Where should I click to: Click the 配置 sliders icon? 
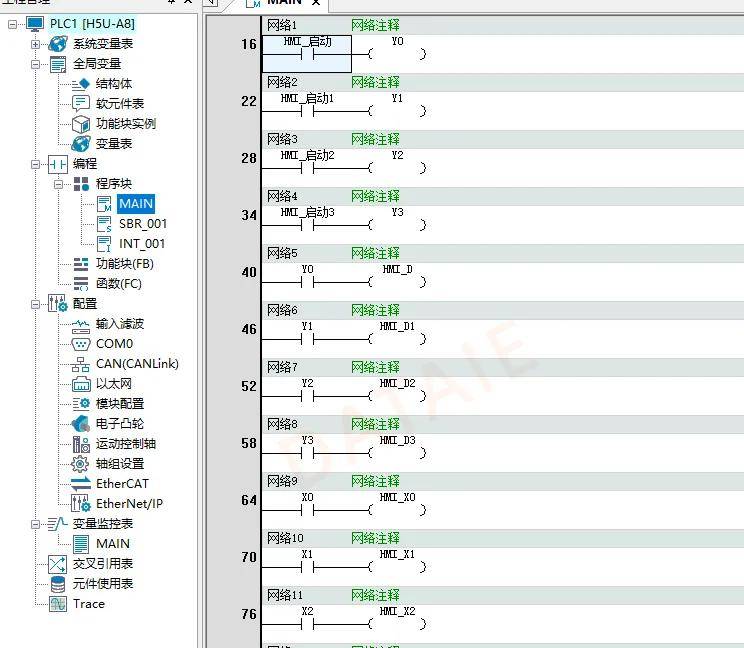point(58,304)
